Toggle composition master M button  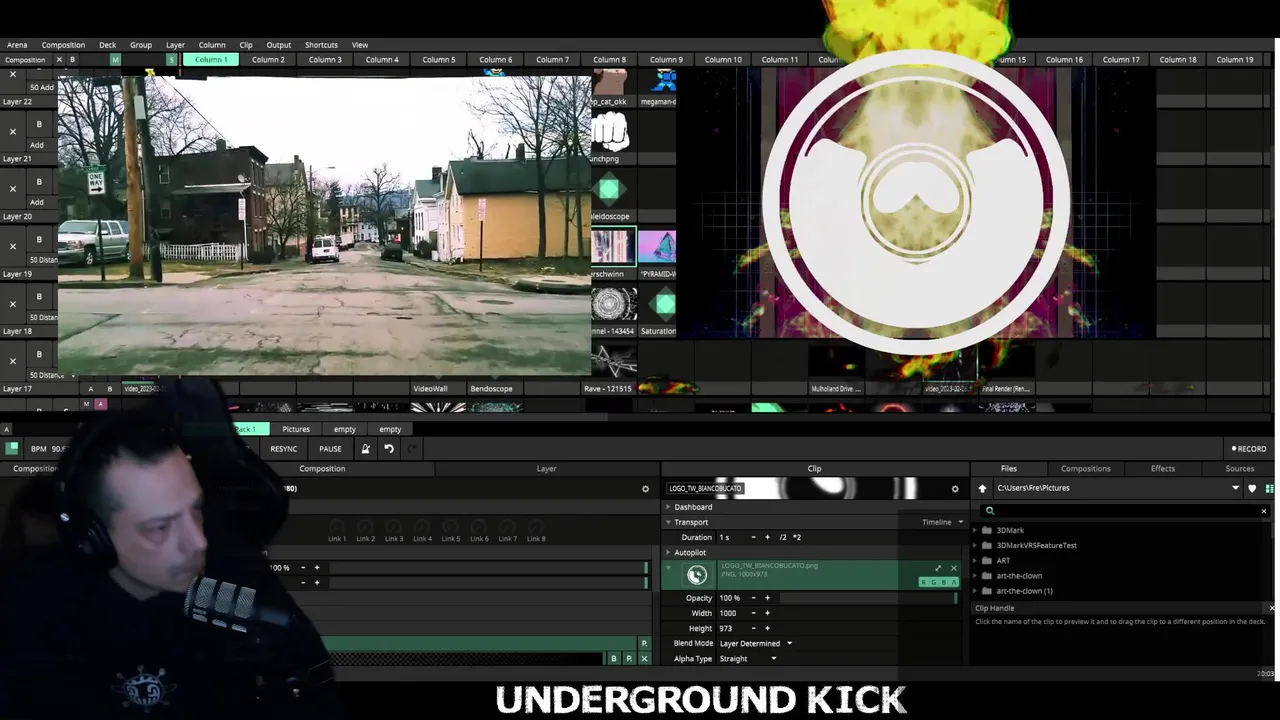point(115,60)
